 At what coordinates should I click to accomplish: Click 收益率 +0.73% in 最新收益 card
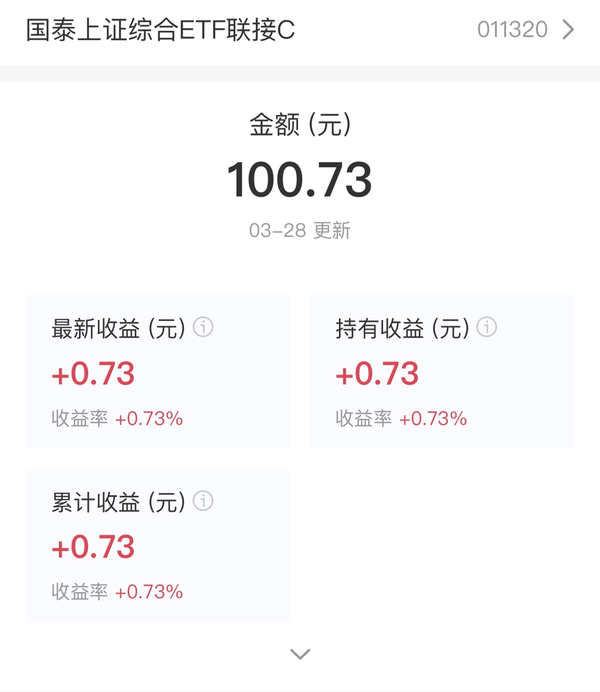pos(117,418)
